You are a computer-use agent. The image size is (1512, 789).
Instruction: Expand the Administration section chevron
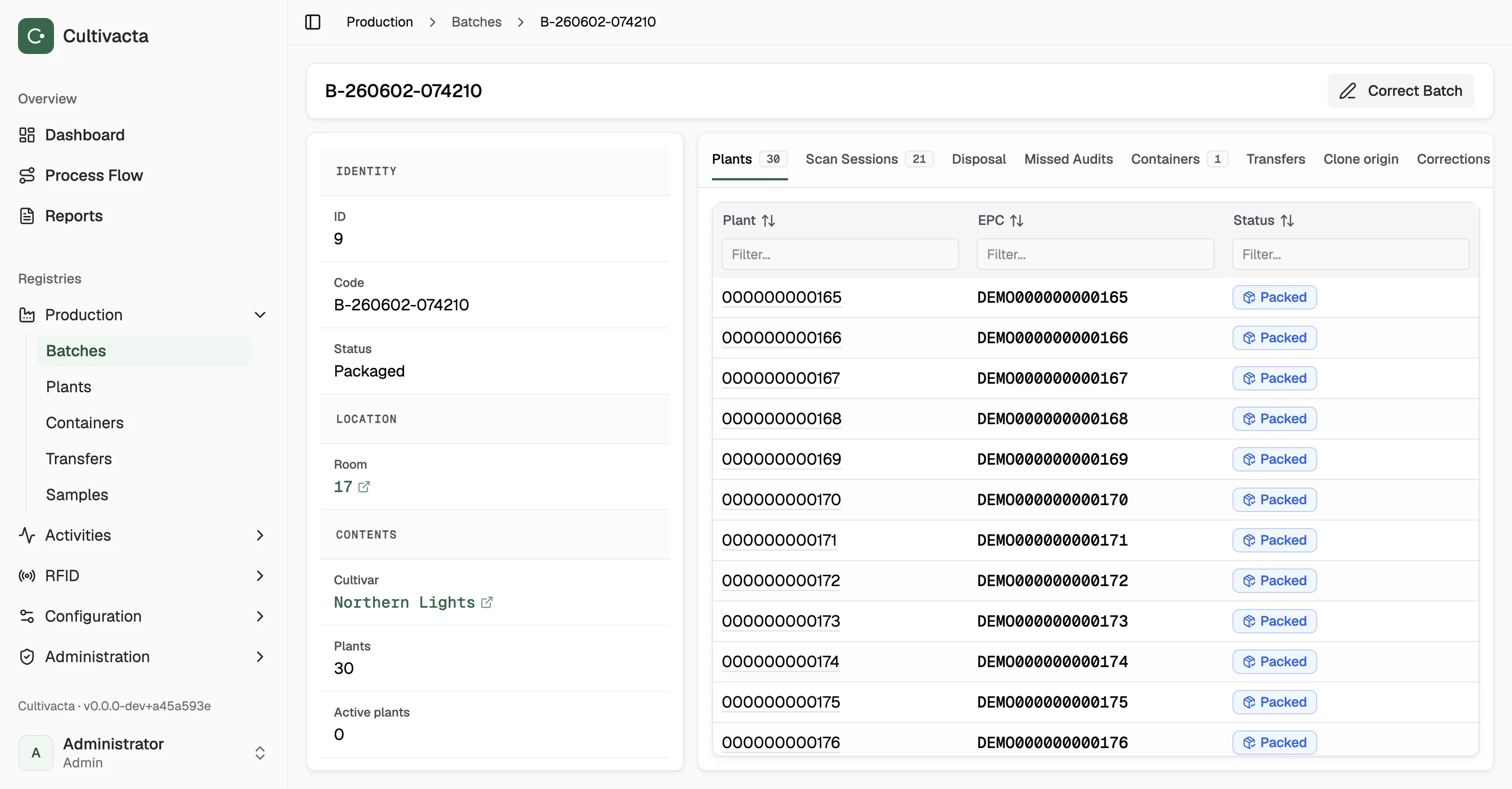pyautogui.click(x=260, y=656)
